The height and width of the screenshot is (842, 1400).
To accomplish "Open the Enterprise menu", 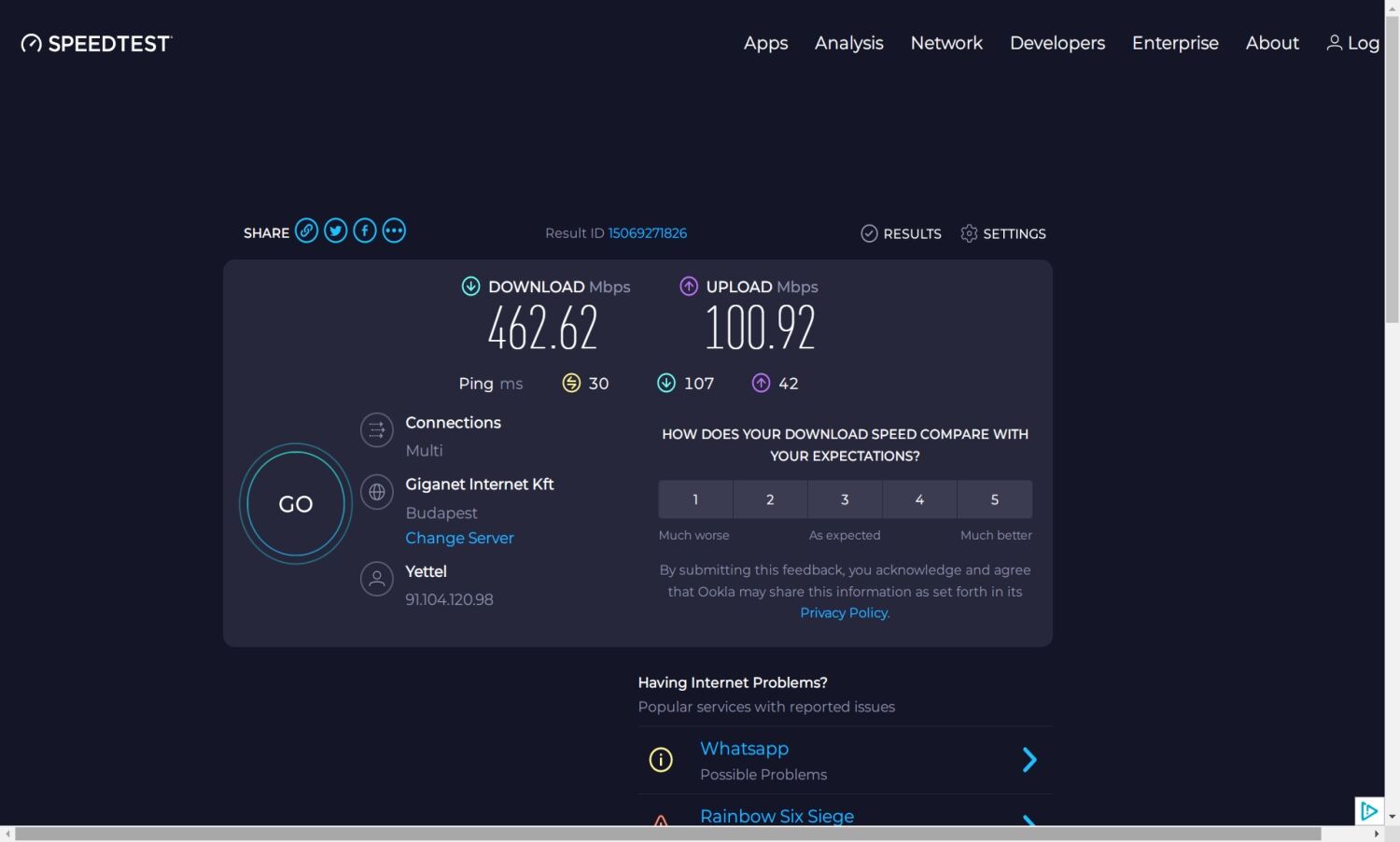I will click(1175, 43).
